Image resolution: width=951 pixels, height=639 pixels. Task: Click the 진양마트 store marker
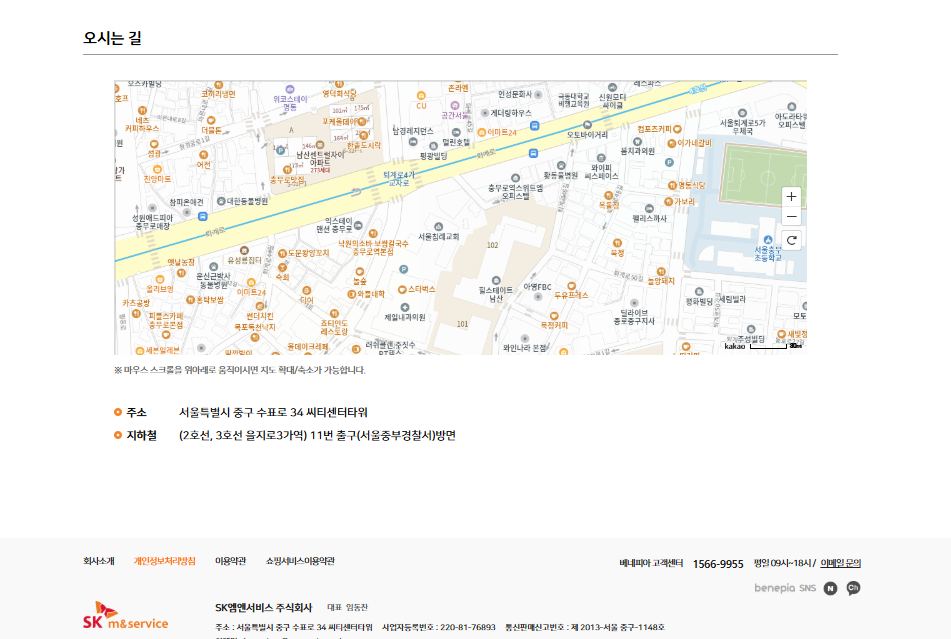[x=157, y=169]
